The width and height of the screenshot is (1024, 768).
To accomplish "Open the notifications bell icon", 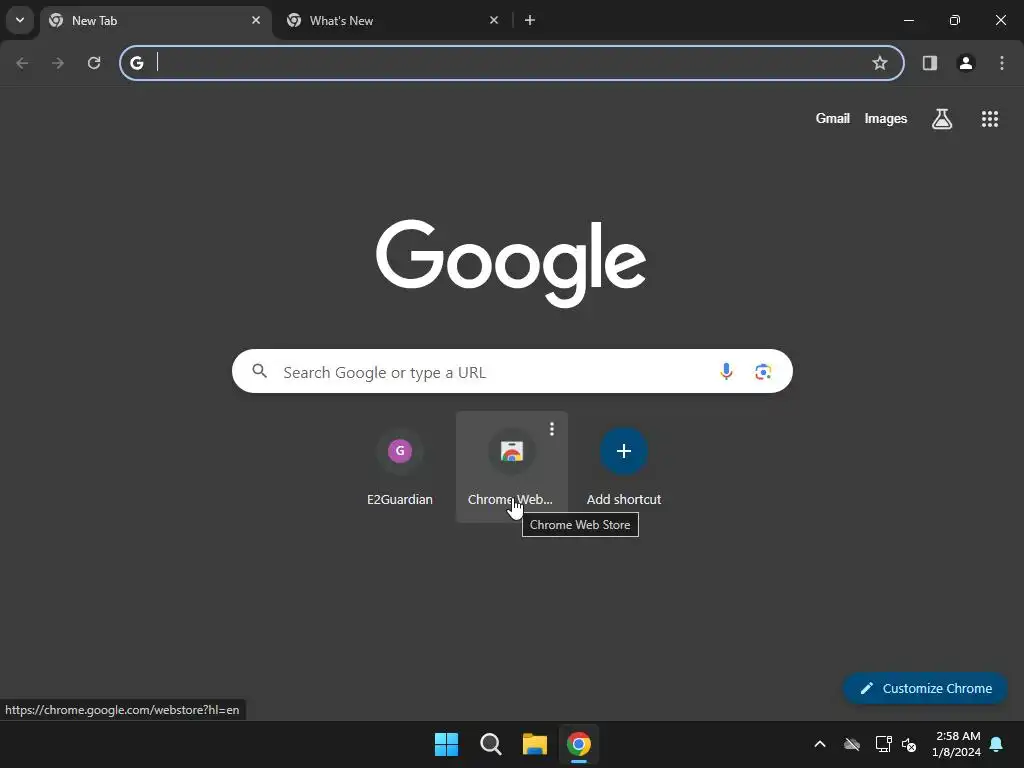I will click(x=997, y=744).
